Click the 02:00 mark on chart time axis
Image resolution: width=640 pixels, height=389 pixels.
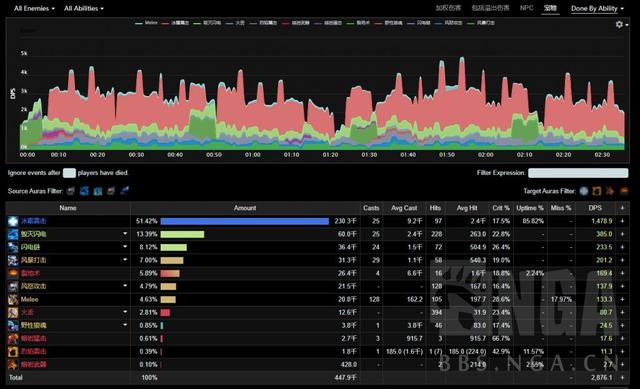(x=486, y=155)
